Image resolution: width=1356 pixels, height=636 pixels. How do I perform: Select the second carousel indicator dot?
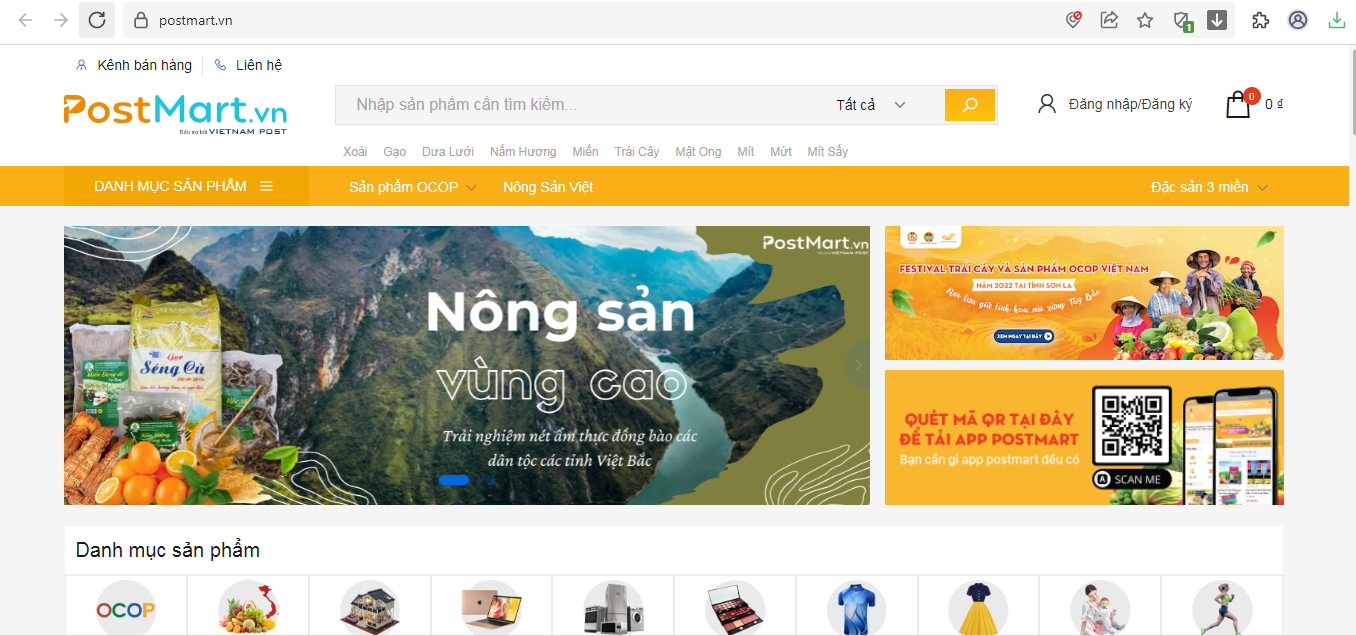point(489,480)
